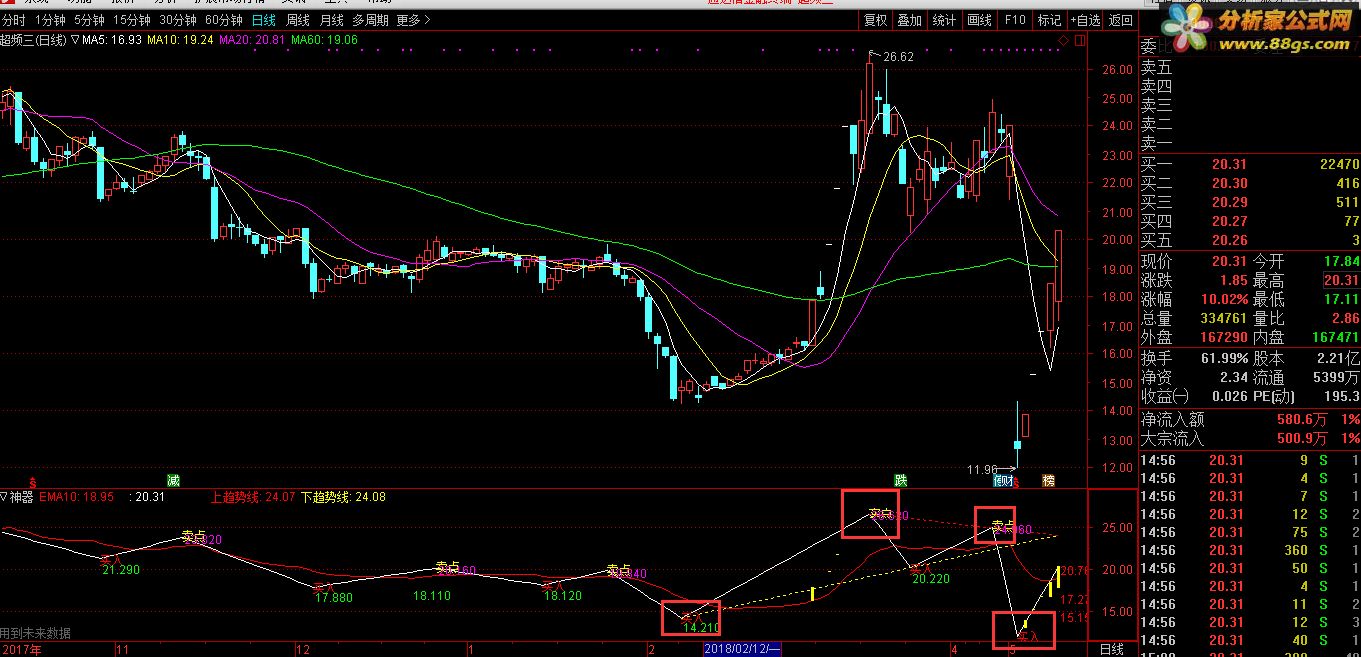Select the 2018/02/12 date marker on timeline
1361x657 pixels.
[x=742, y=649]
